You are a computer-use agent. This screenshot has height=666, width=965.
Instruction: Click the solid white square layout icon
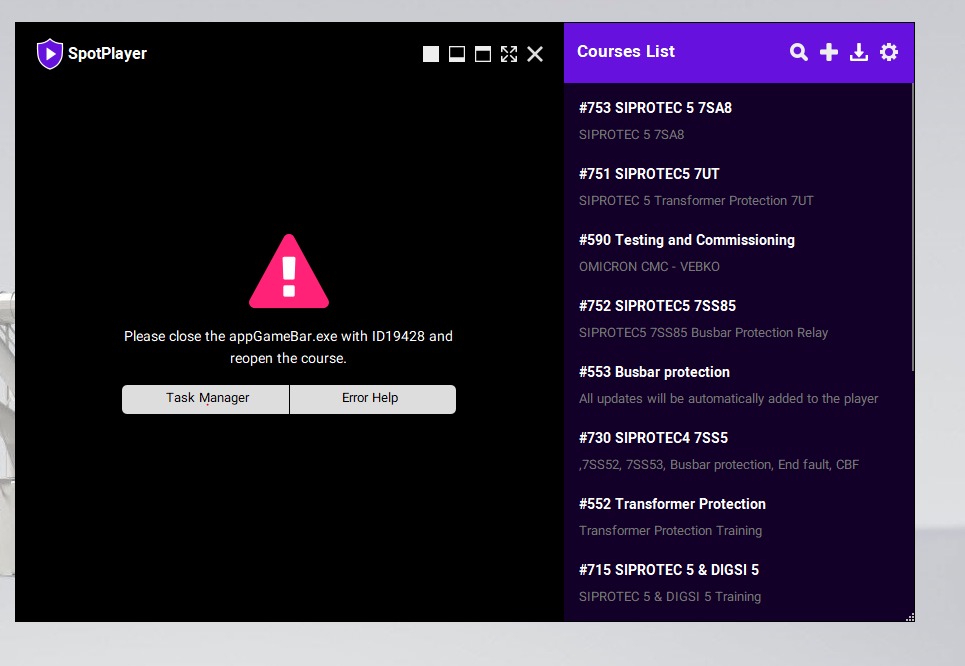pos(431,54)
